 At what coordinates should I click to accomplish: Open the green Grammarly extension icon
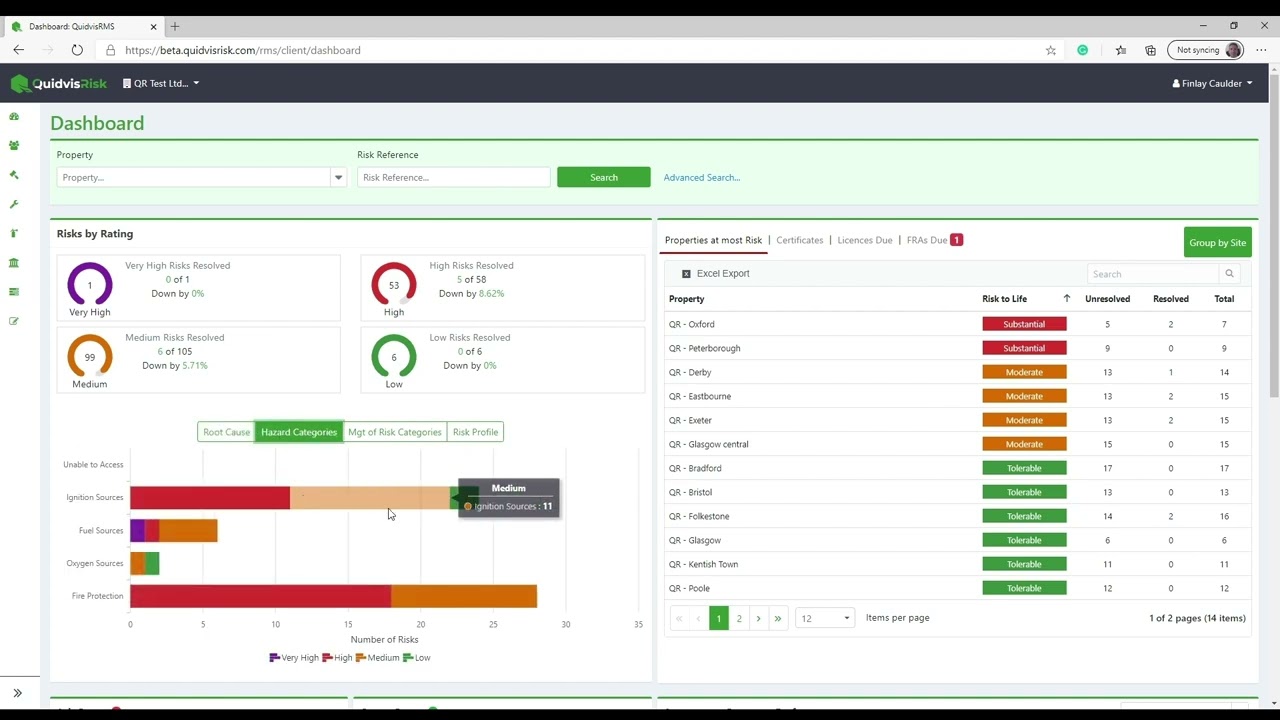click(1082, 50)
